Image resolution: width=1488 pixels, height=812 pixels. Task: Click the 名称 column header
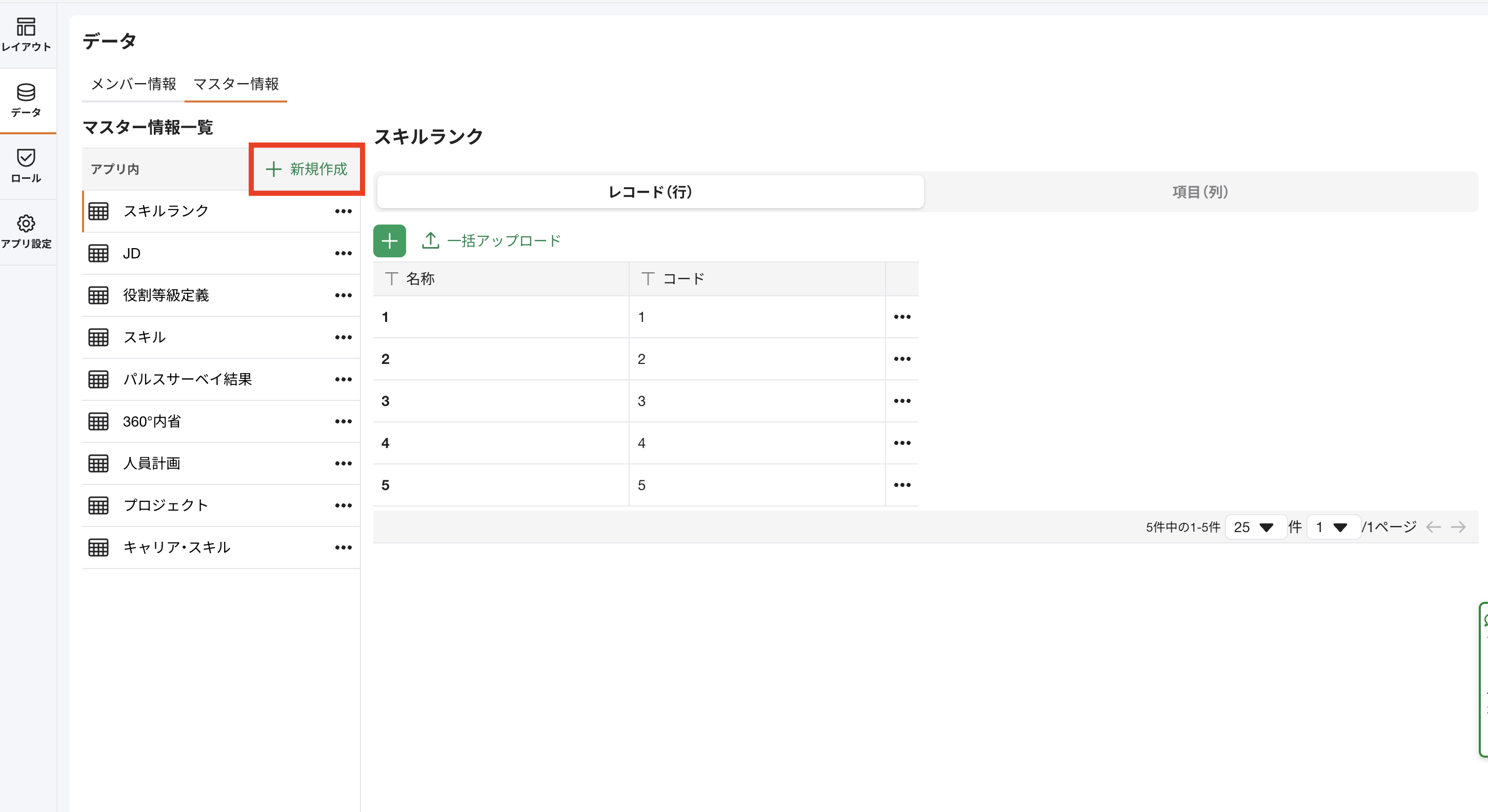tap(420, 279)
